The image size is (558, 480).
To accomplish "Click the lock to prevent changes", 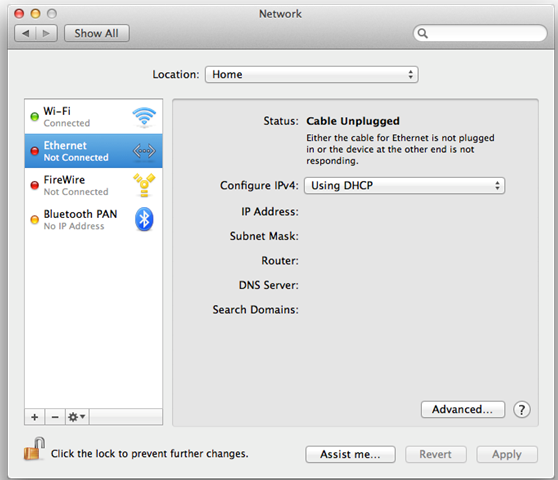I will tap(35, 449).
